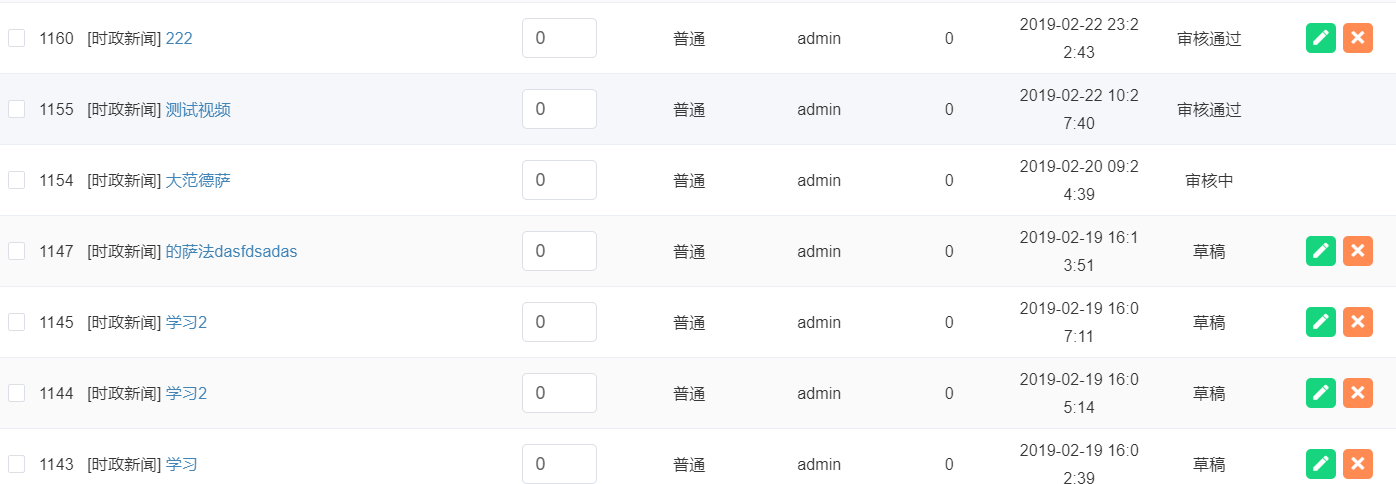Check the box next to article 1154
The height and width of the screenshot is (484, 1396).
click(x=17, y=180)
